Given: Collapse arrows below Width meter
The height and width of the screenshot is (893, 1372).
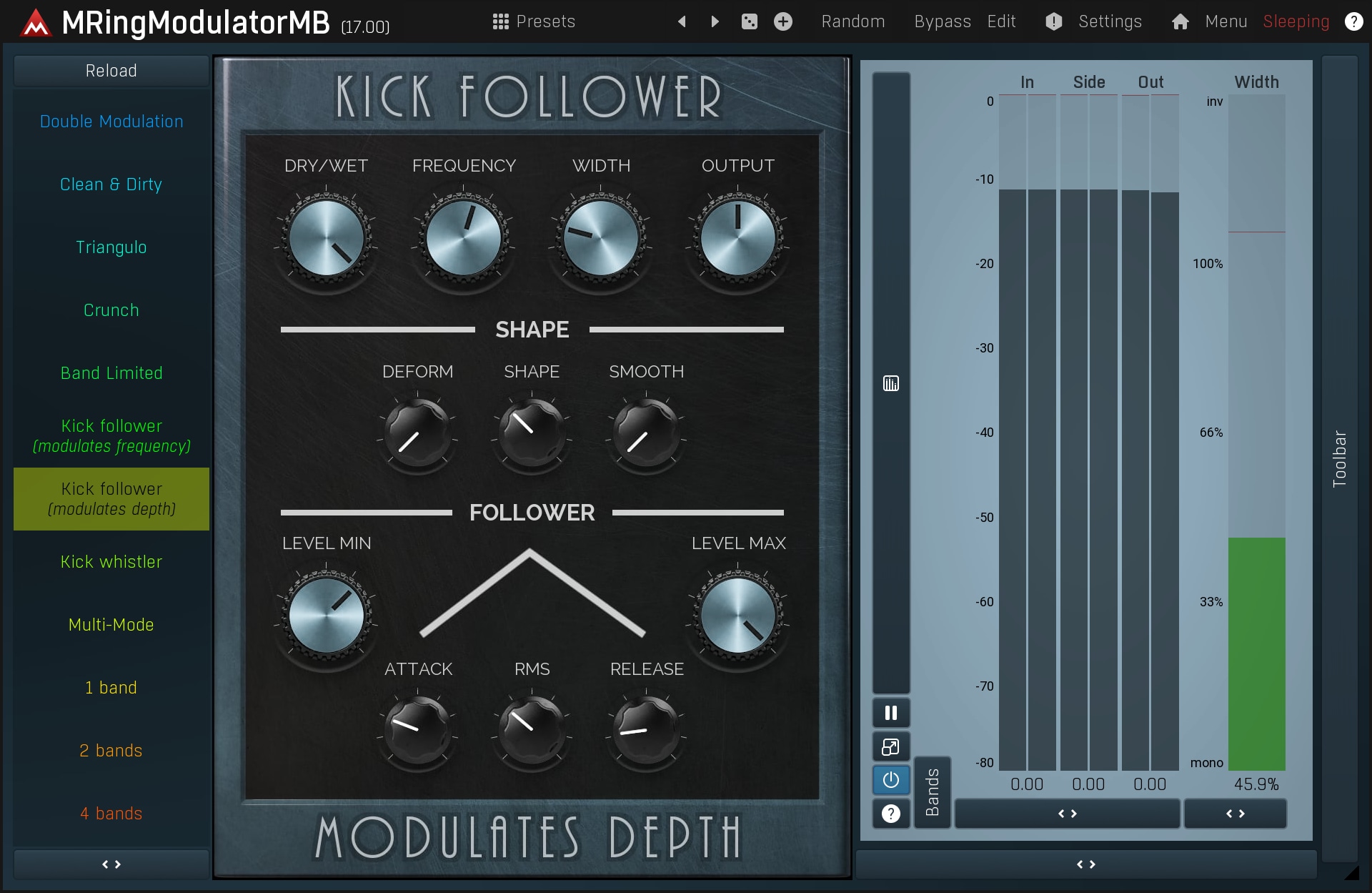Looking at the screenshot, I should pos(1235,814).
